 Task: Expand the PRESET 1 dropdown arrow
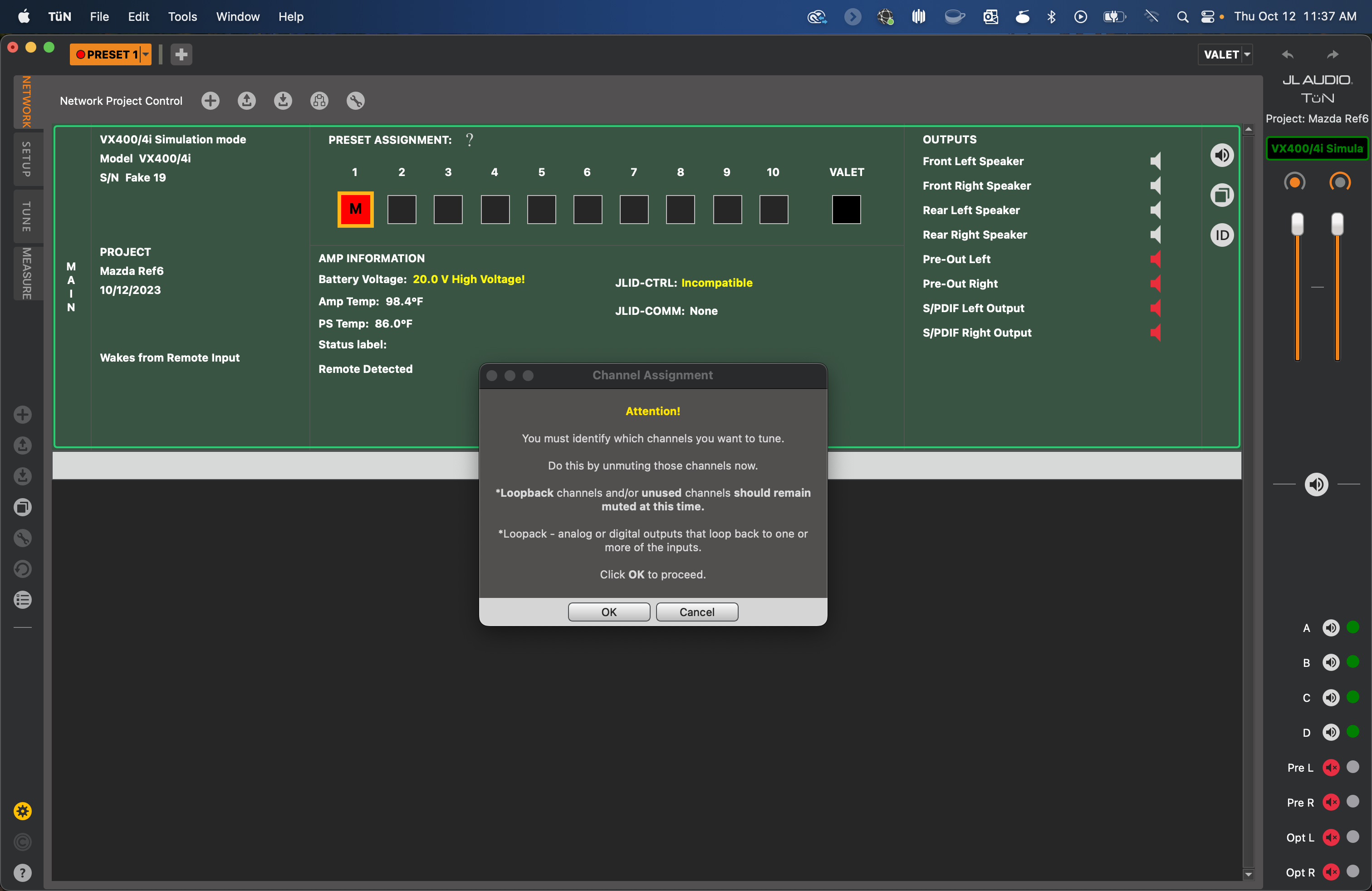point(145,54)
